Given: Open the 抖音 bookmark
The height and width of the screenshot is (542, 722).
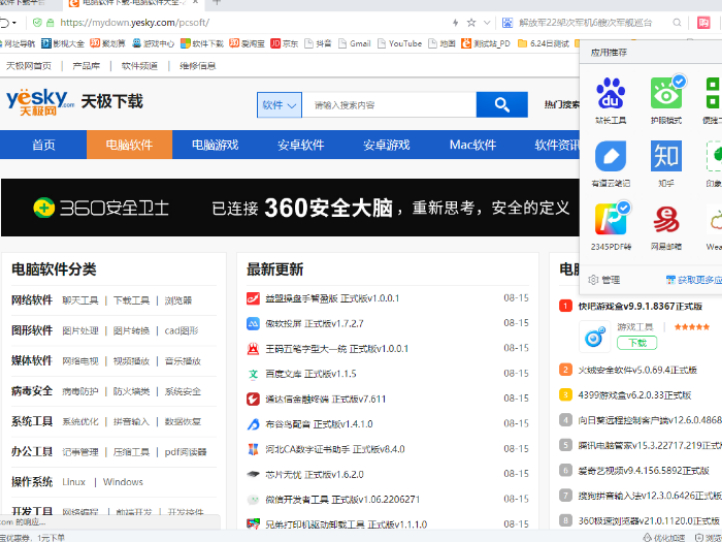Looking at the screenshot, I should click(318, 43).
